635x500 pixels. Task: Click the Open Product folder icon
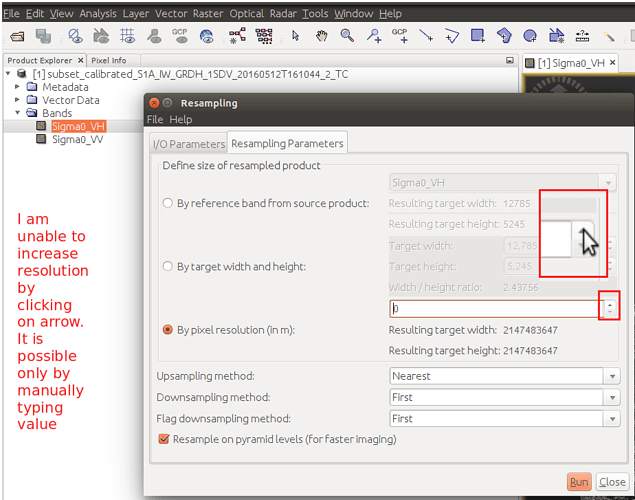click(x=17, y=36)
